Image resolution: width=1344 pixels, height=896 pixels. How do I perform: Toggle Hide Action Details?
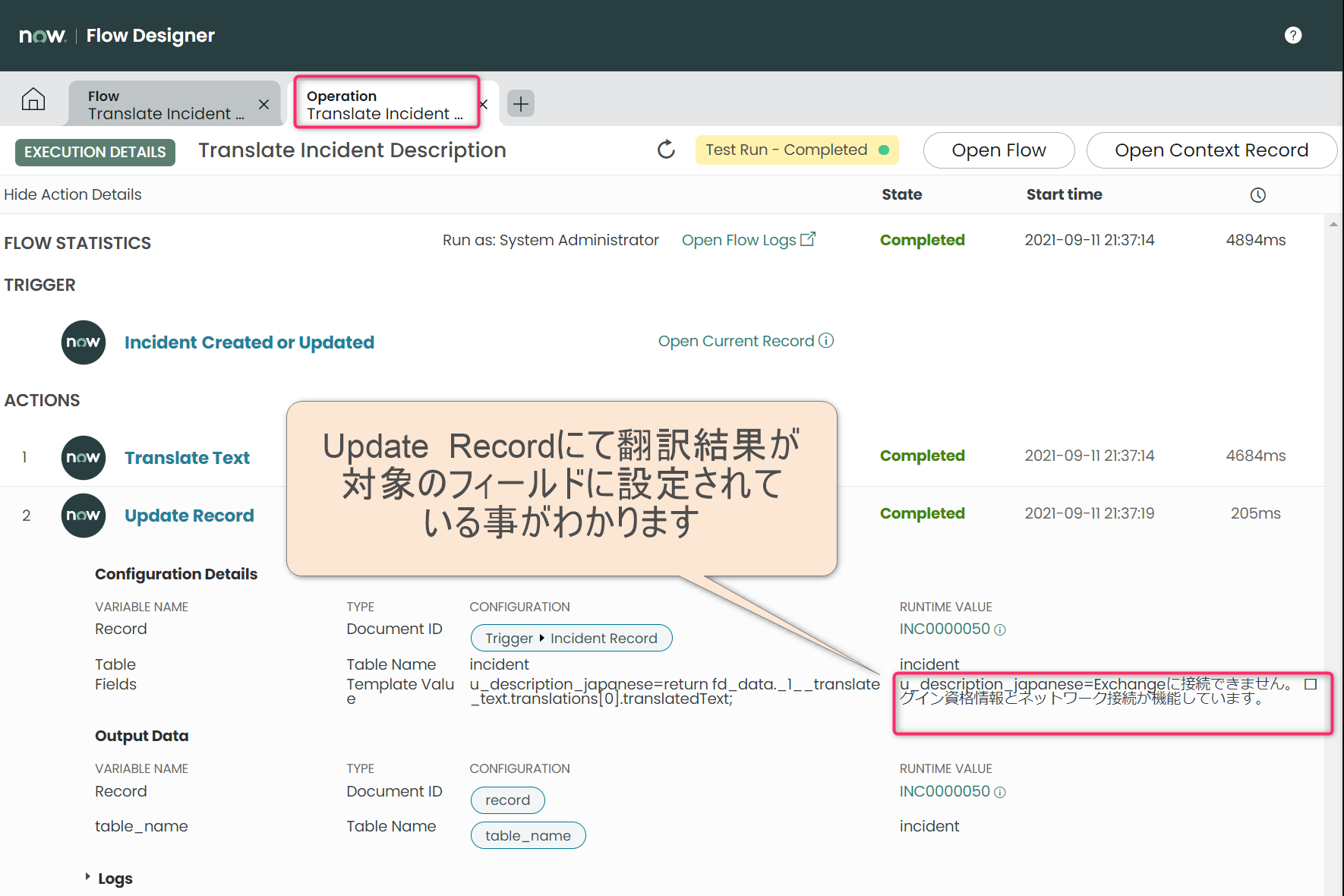point(72,194)
